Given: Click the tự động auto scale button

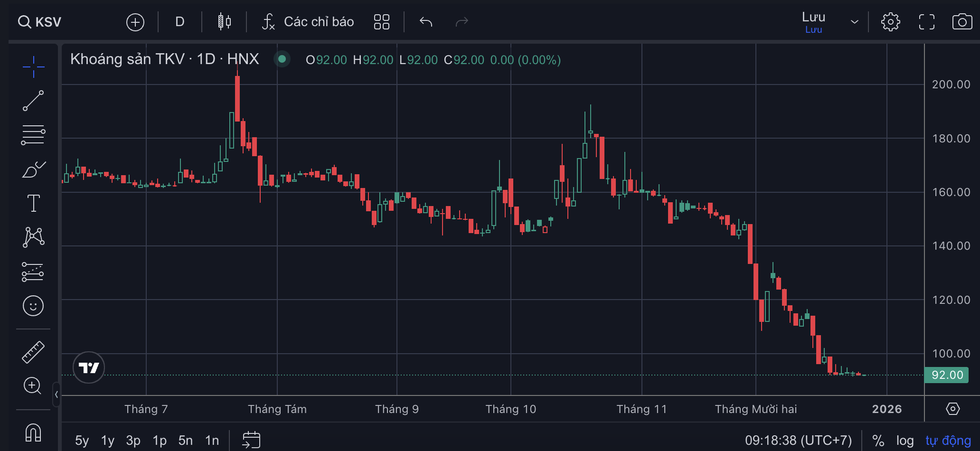Looking at the screenshot, I should coord(946,440).
